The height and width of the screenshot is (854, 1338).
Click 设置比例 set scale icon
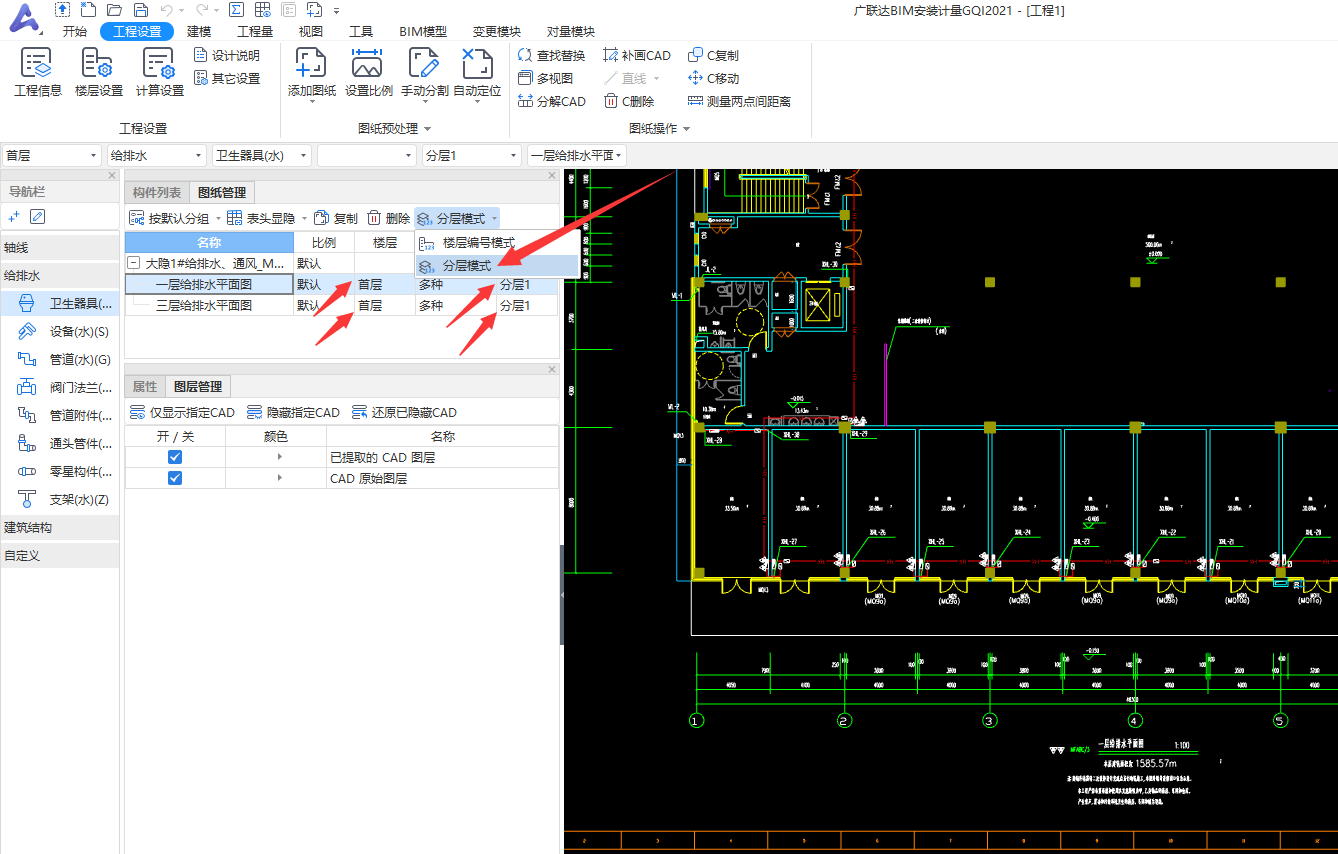click(368, 72)
